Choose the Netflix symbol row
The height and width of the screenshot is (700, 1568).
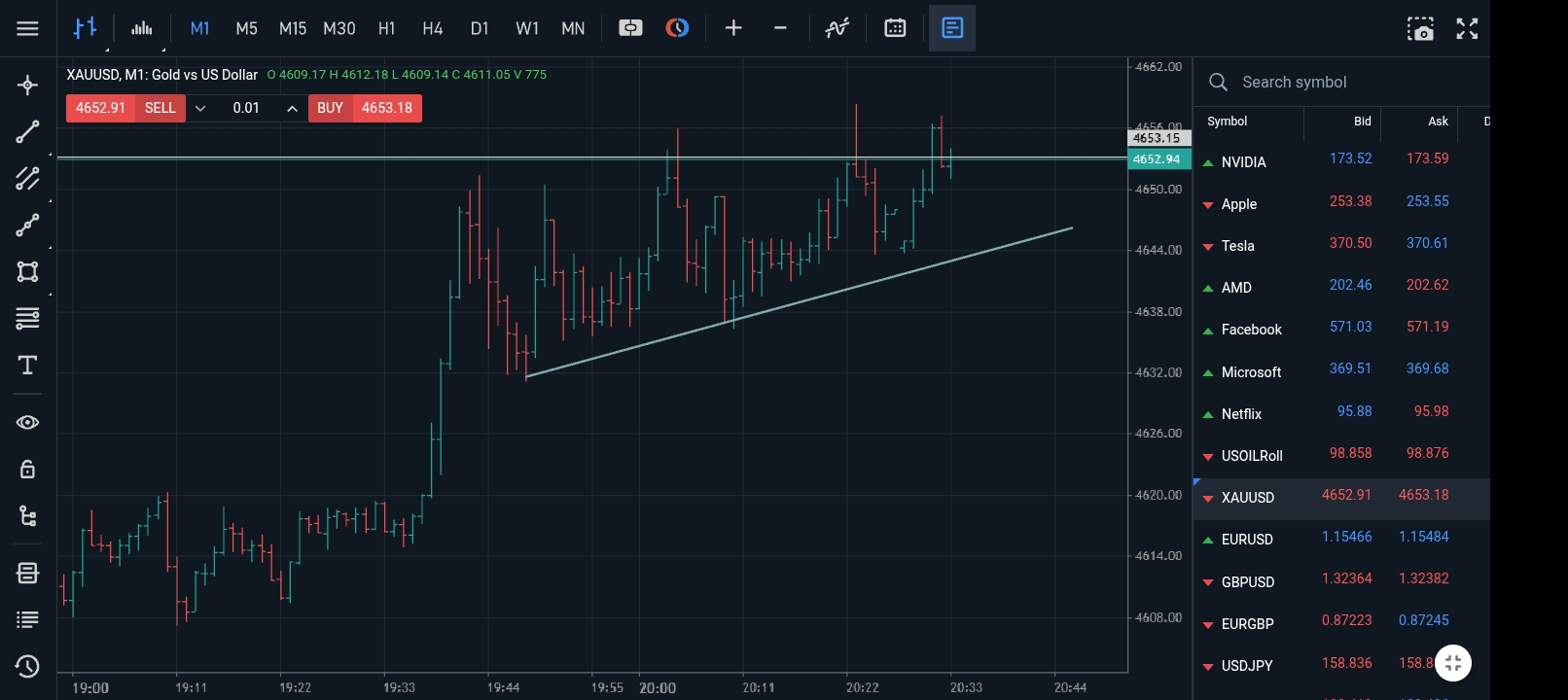click(x=1341, y=413)
